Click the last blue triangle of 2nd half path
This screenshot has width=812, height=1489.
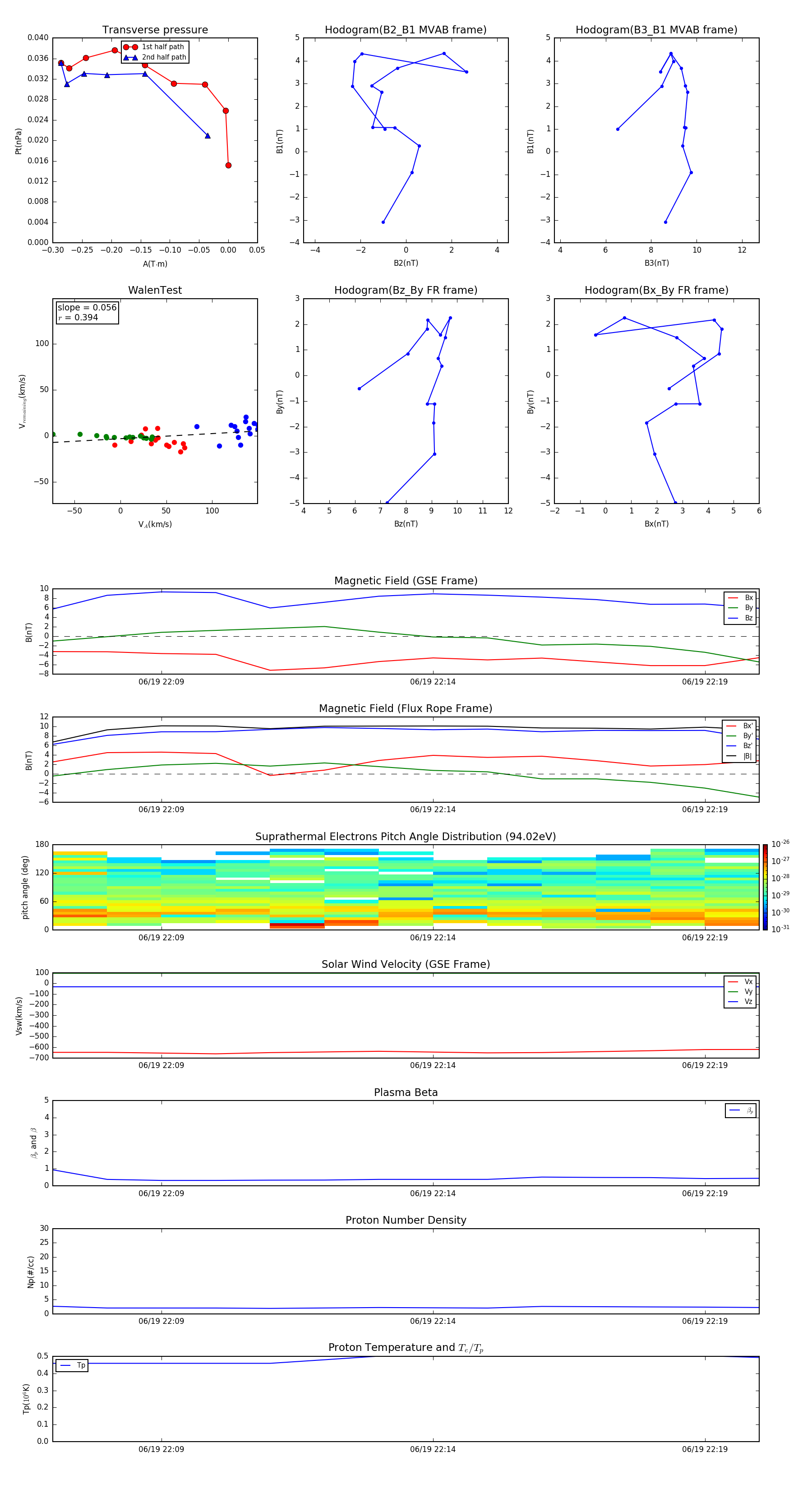point(208,136)
